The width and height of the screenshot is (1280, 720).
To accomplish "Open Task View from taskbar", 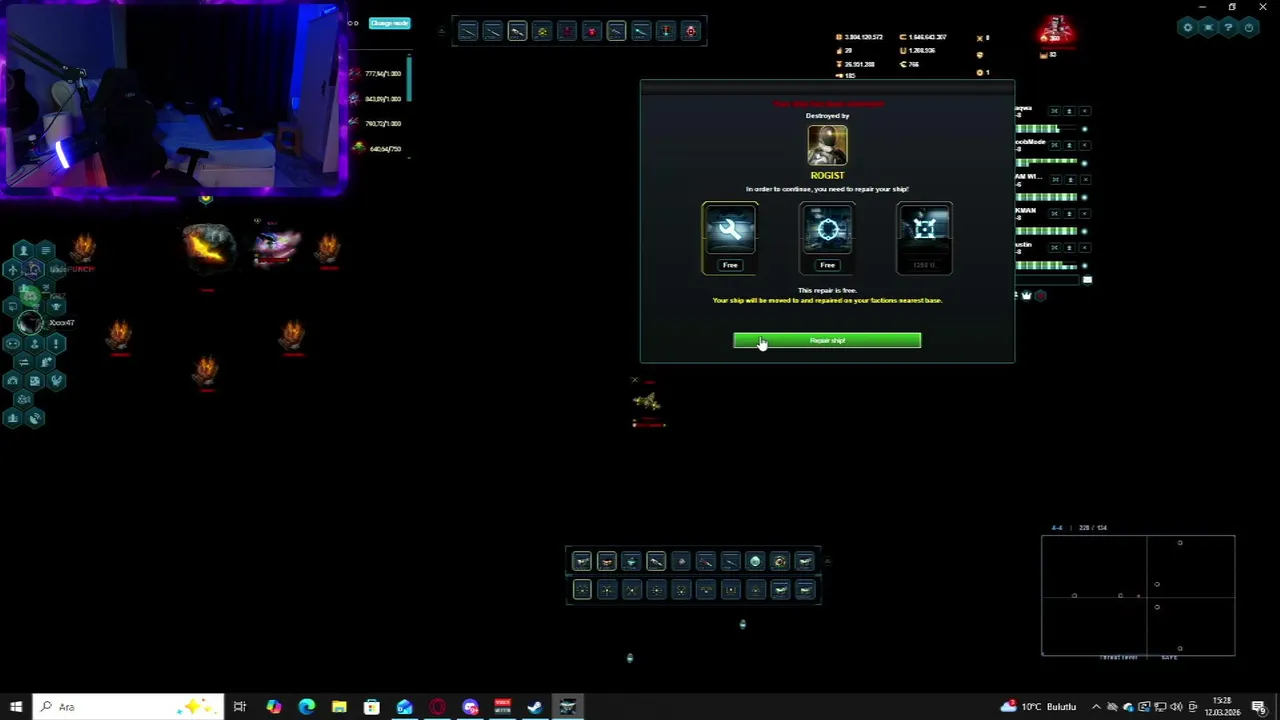I will pos(240,707).
